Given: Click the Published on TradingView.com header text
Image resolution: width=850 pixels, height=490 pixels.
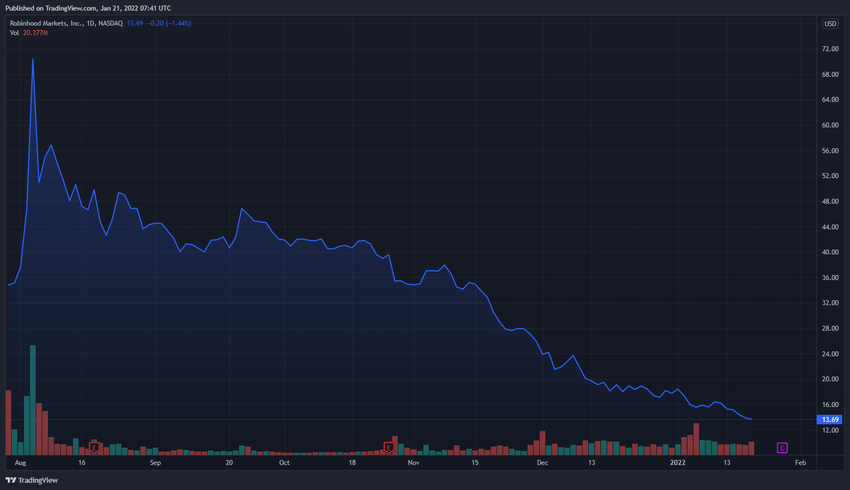Looking at the screenshot, I should 88,8.
